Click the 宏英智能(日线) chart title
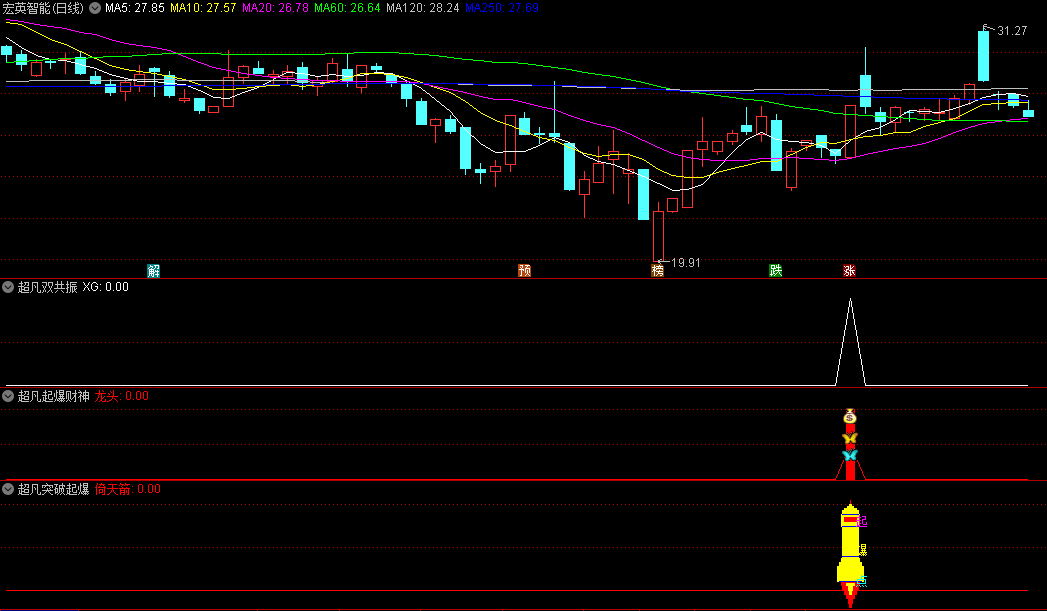 coord(43,8)
